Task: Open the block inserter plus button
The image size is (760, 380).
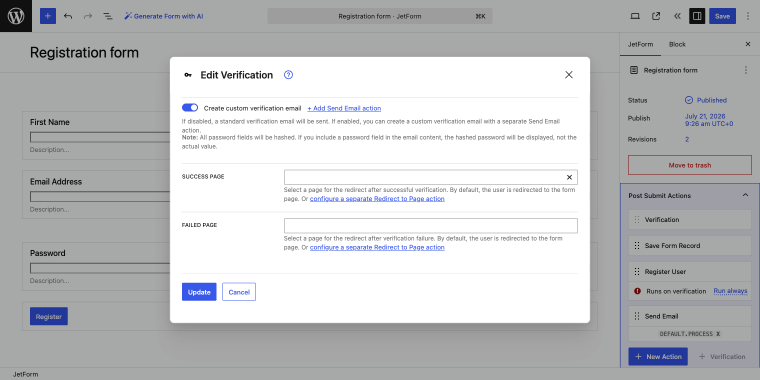Action: (48, 16)
